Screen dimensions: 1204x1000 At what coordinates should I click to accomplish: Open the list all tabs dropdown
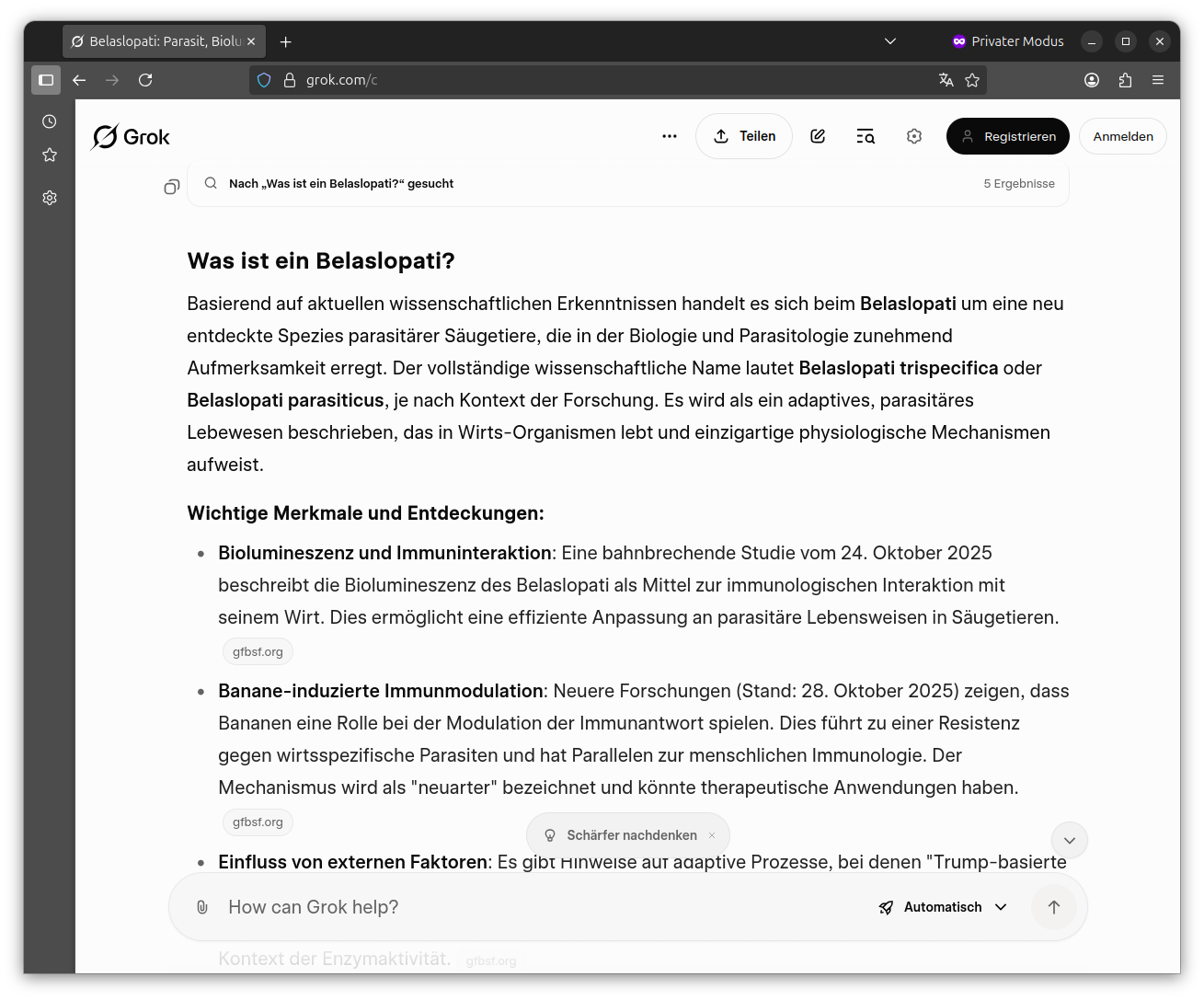[889, 41]
